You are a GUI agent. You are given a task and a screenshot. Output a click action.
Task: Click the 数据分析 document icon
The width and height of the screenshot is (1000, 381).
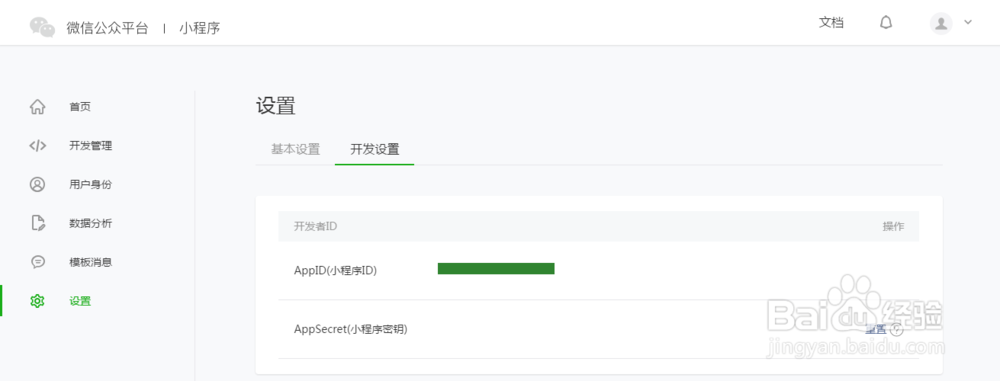(38, 223)
